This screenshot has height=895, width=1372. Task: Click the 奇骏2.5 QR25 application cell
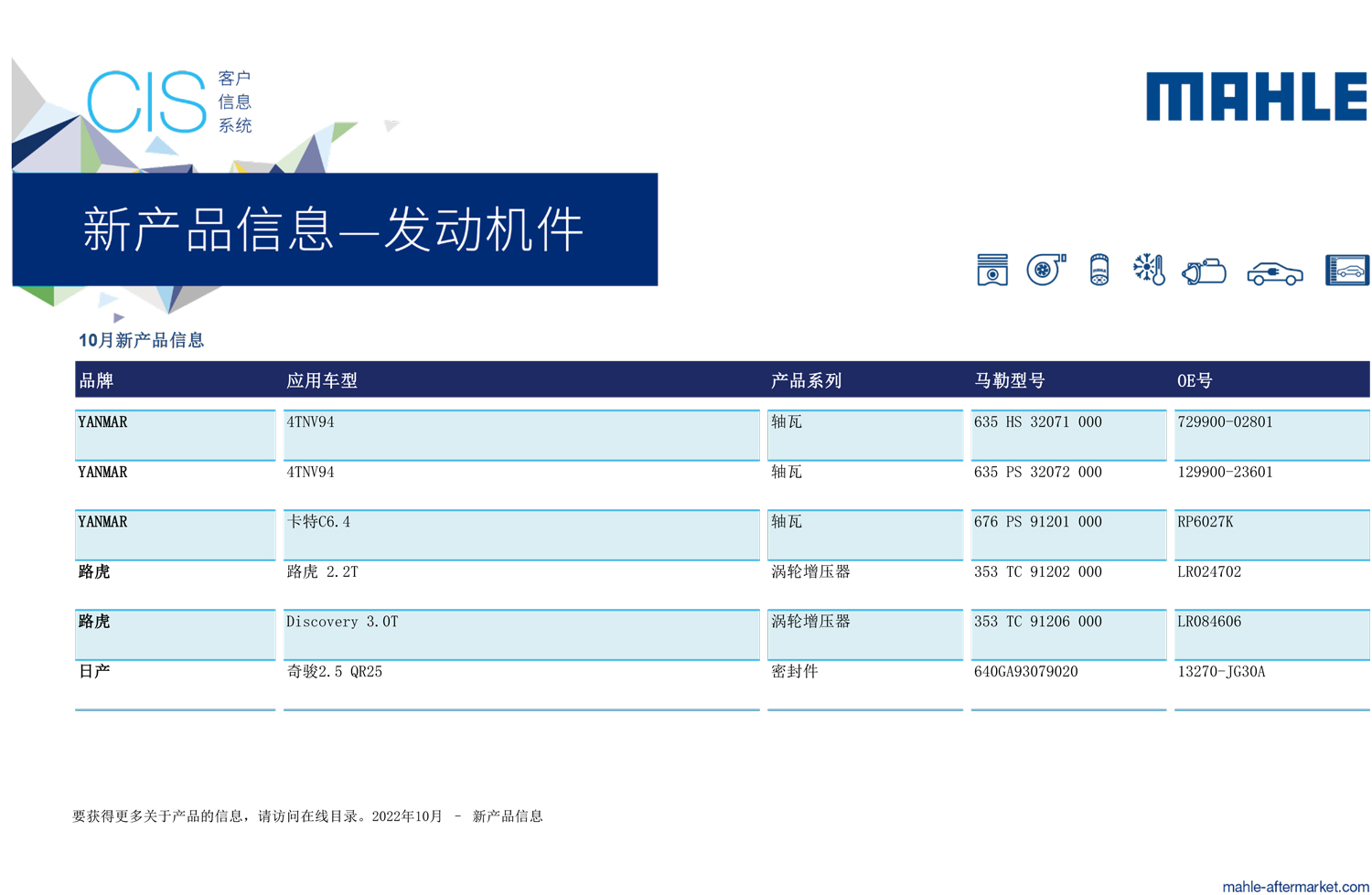pos(521,685)
